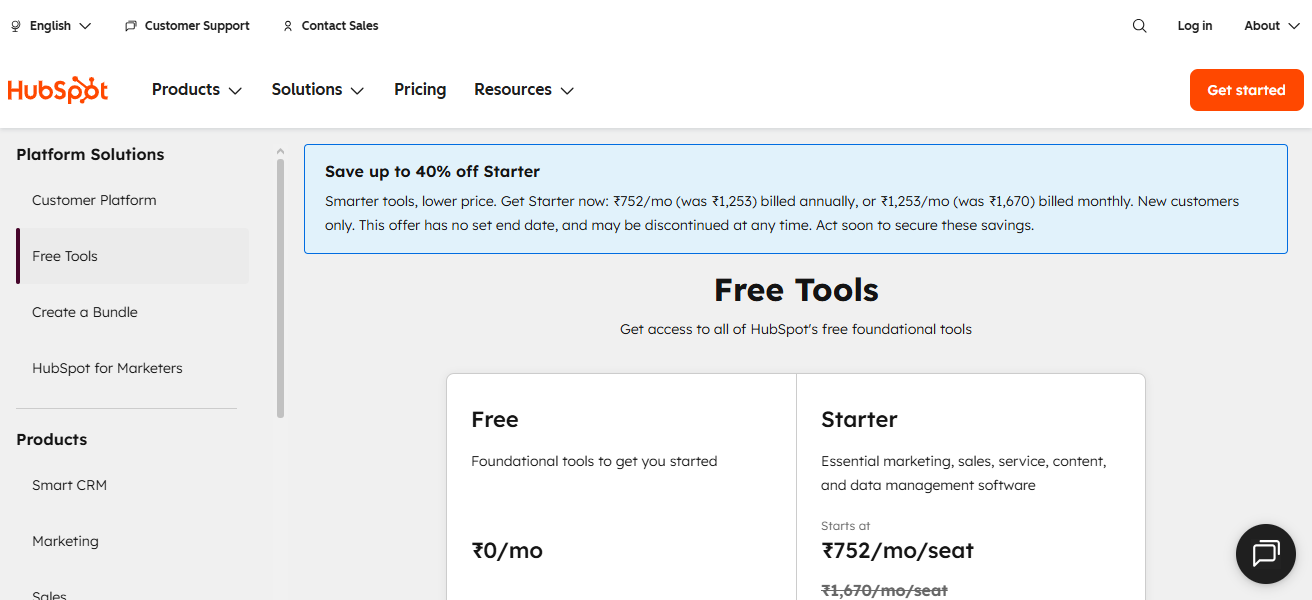Click the HubSpot logo
This screenshot has height=600, width=1312.
click(x=57, y=89)
